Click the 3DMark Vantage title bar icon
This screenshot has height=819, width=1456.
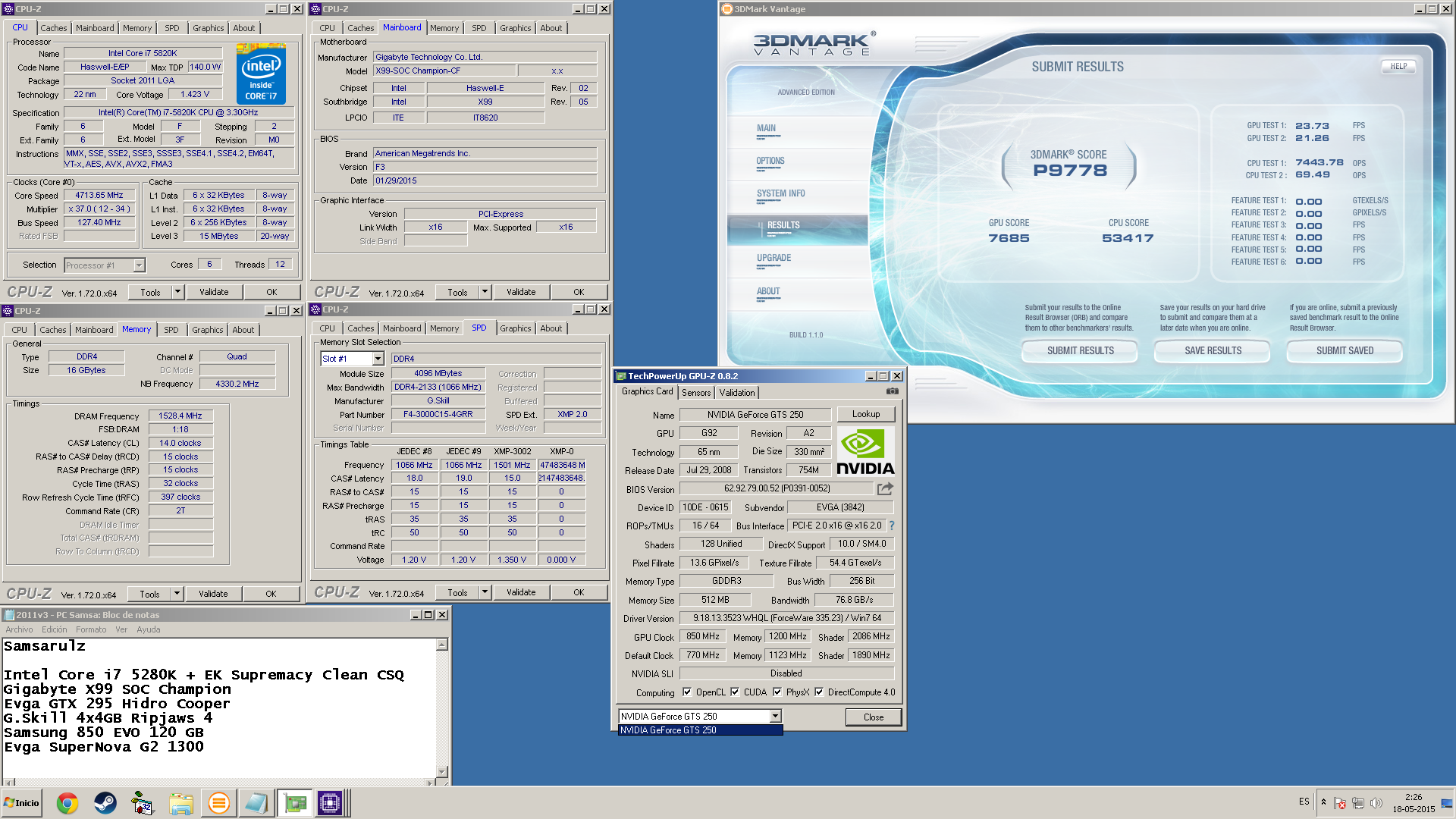(727, 9)
